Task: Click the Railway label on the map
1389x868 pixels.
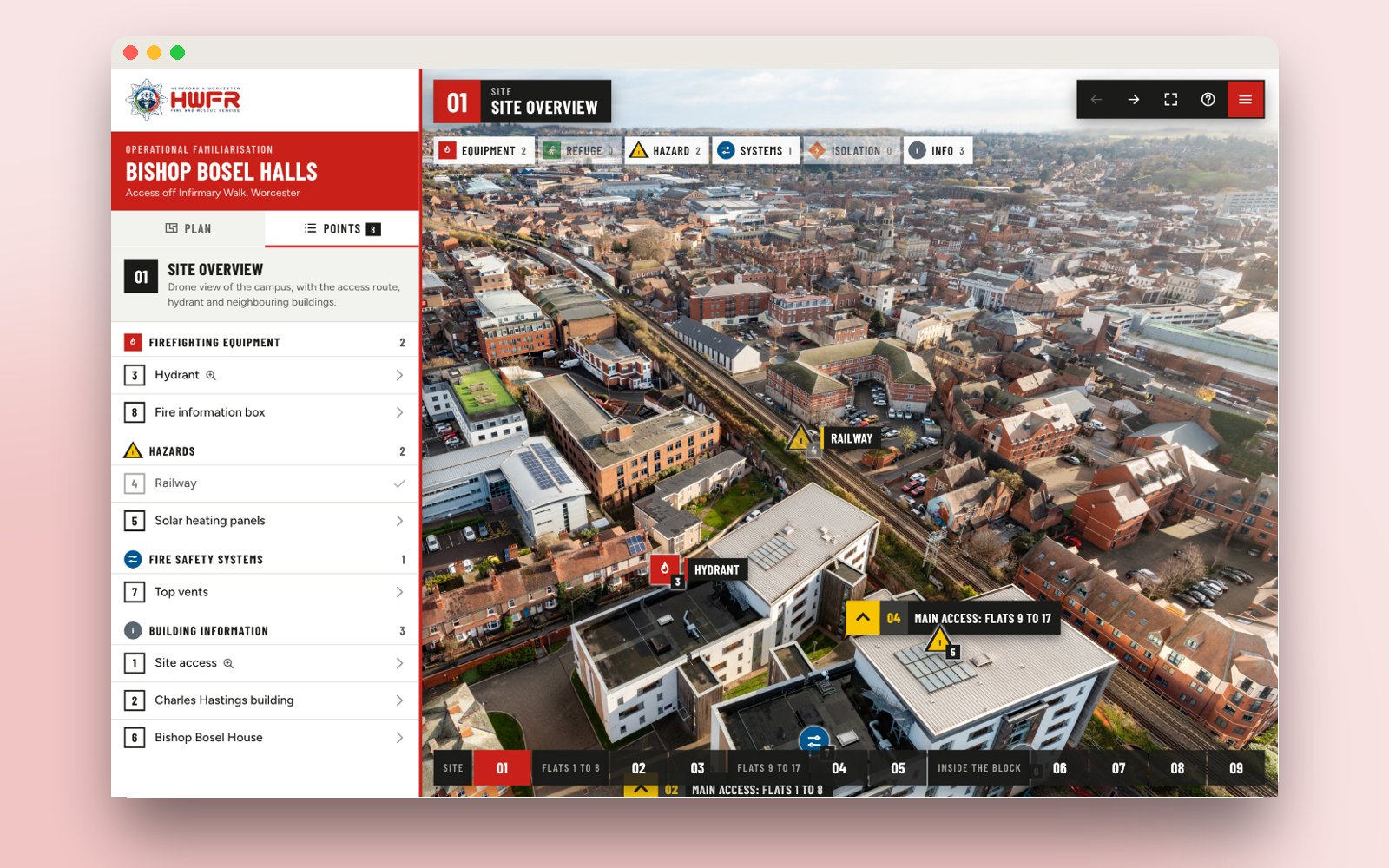Action: [x=852, y=438]
